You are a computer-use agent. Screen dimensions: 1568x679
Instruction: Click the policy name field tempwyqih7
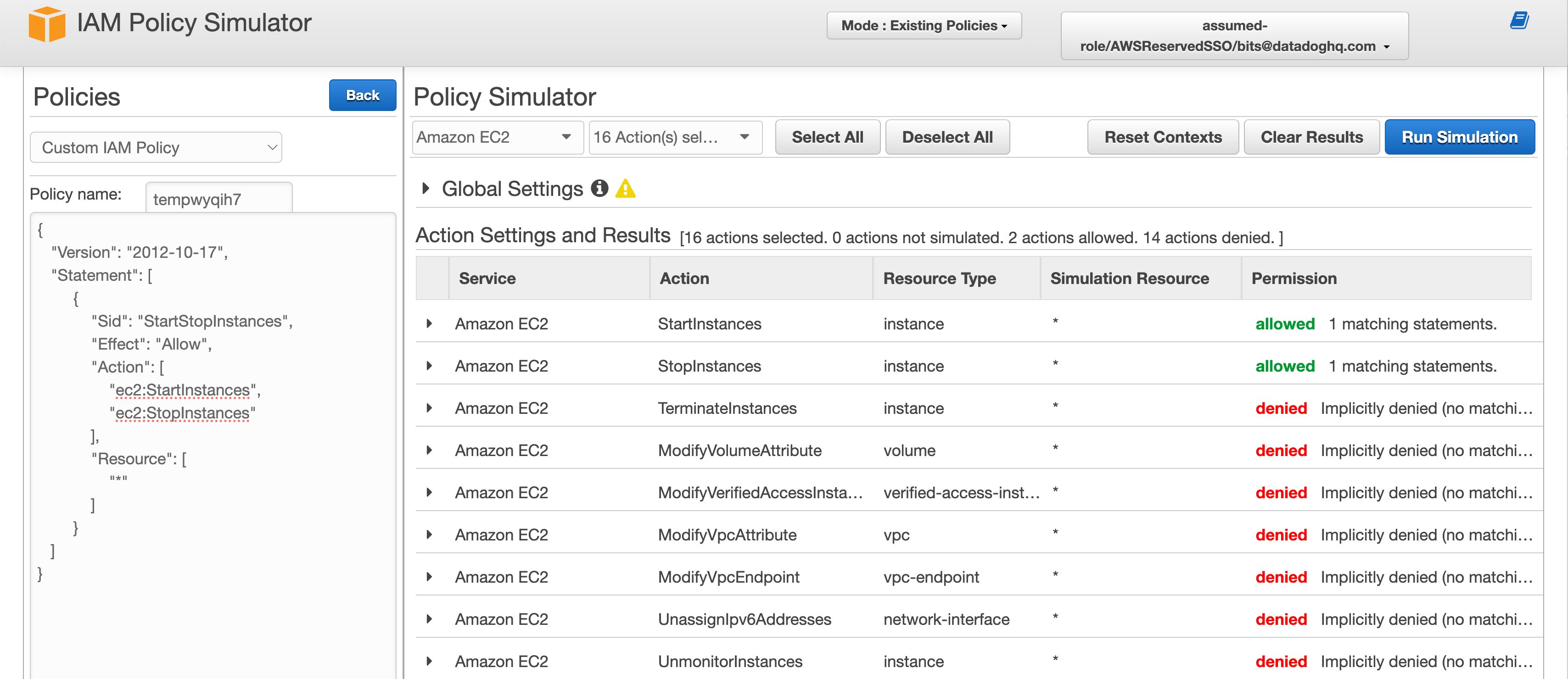pyautogui.click(x=218, y=198)
